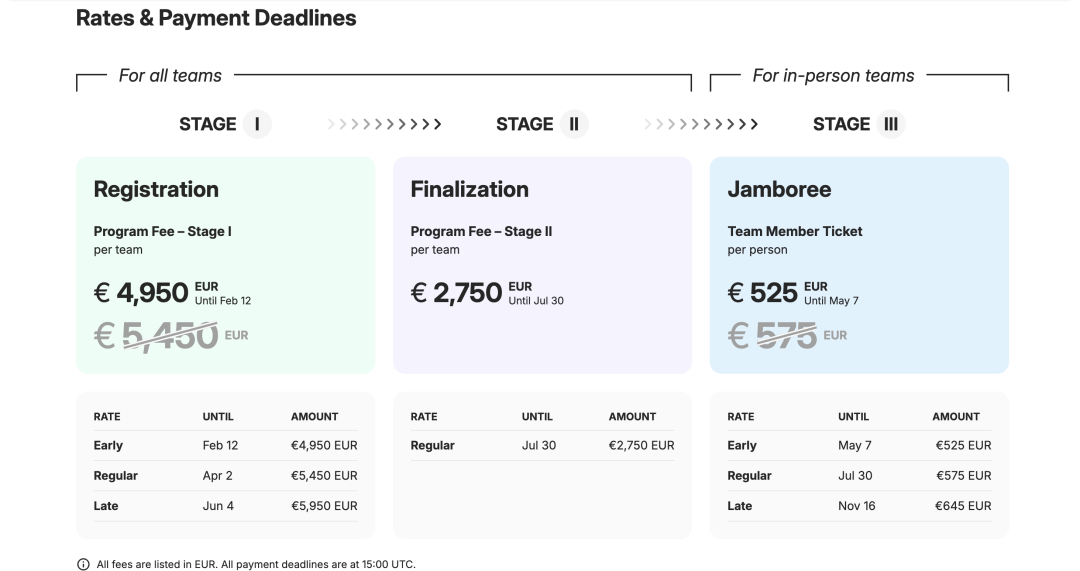Click the crossed-out €5,450 price
1080x571 pixels.
tap(156, 335)
